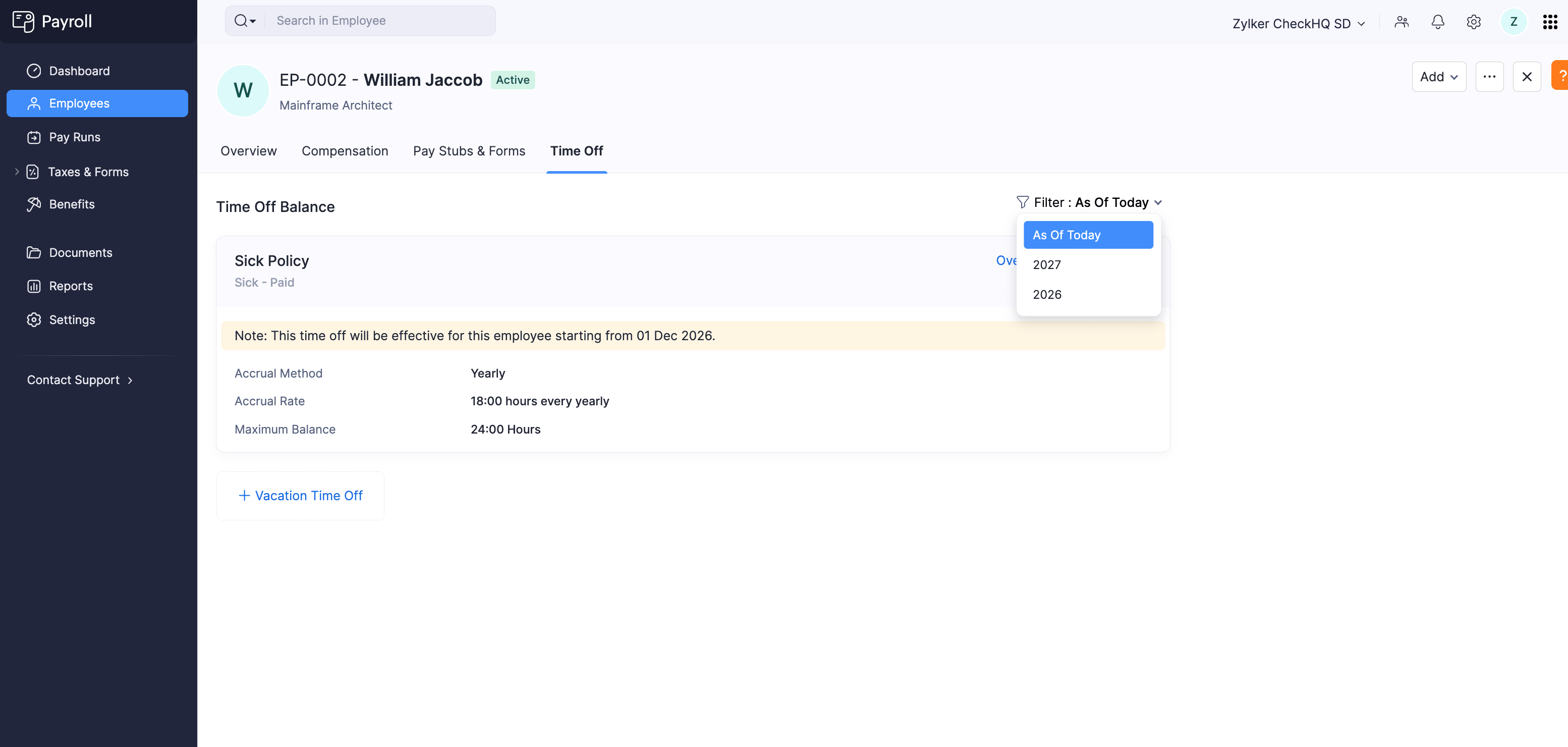Click William Jaccob's W avatar

(x=243, y=91)
